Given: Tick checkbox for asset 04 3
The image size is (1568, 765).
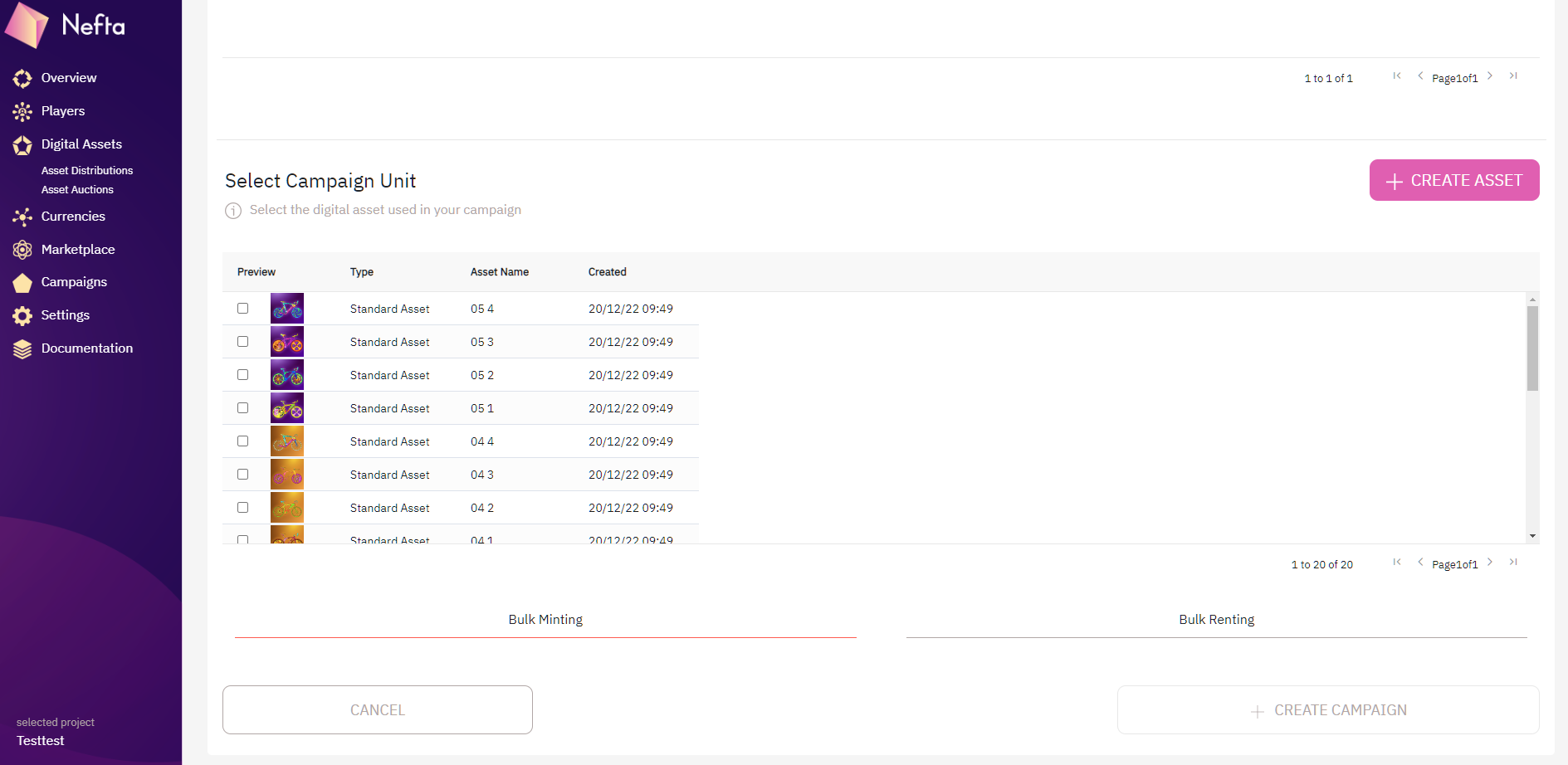Looking at the screenshot, I should (242, 474).
